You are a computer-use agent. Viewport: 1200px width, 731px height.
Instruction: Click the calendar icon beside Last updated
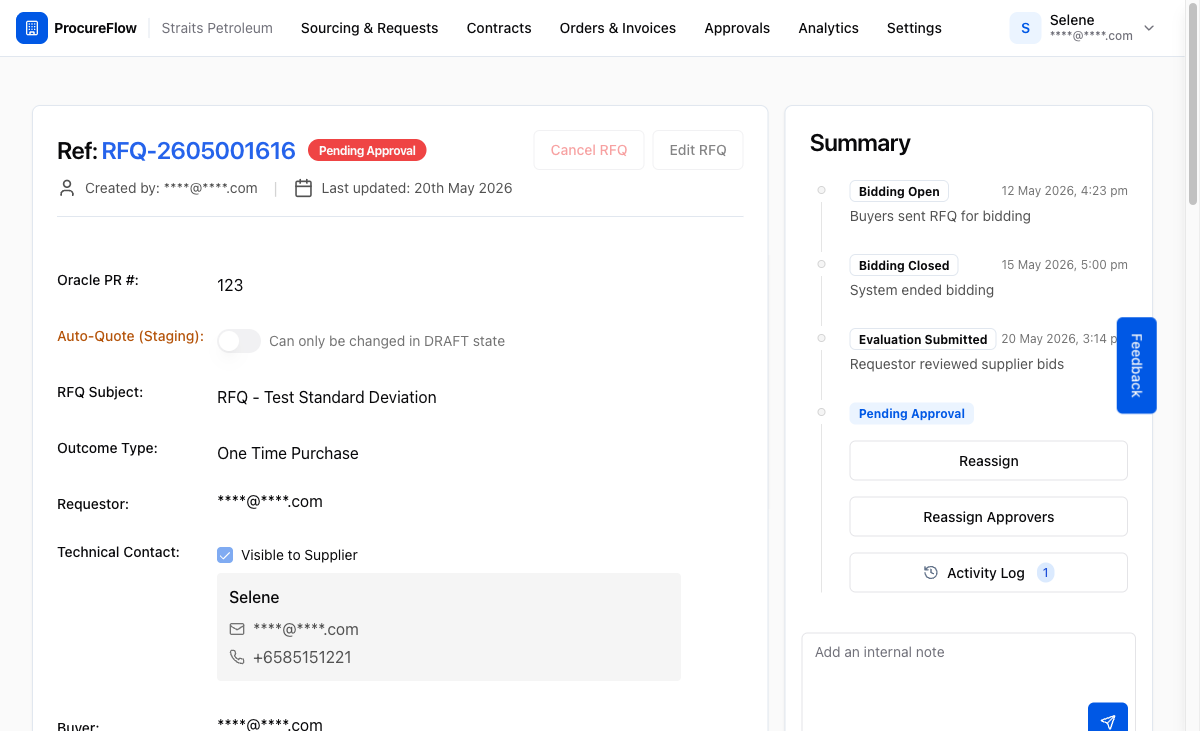(x=303, y=188)
